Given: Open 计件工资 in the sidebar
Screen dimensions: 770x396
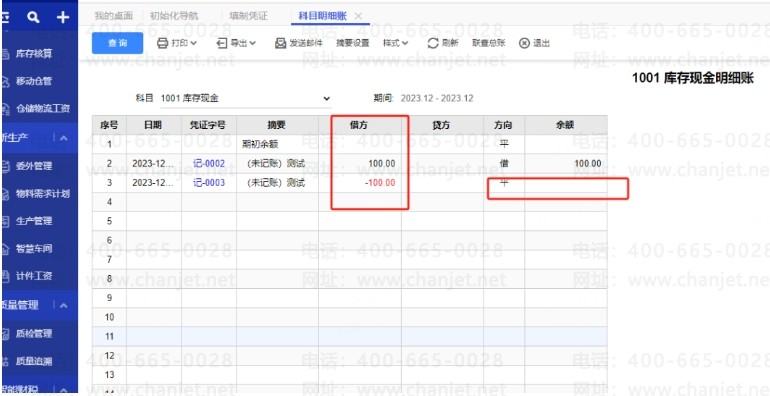Looking at the screenshot, I should (34, 276).
